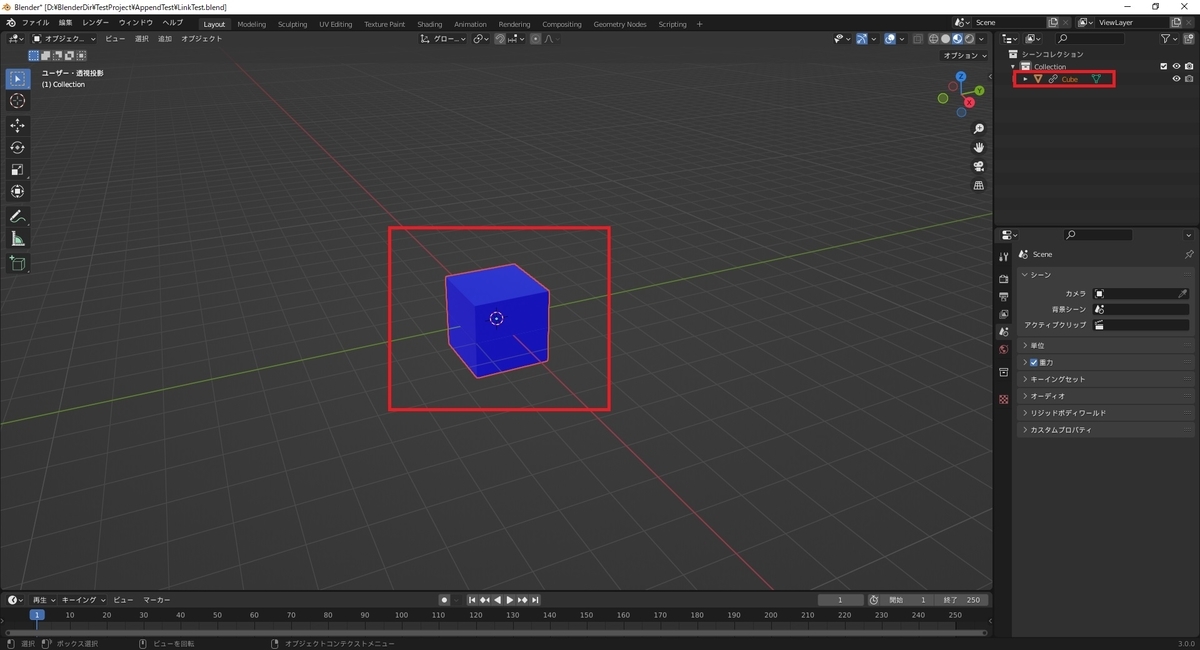Open the オブジェクト mode dropdown

pyautogui.click(x=64, y=39)
